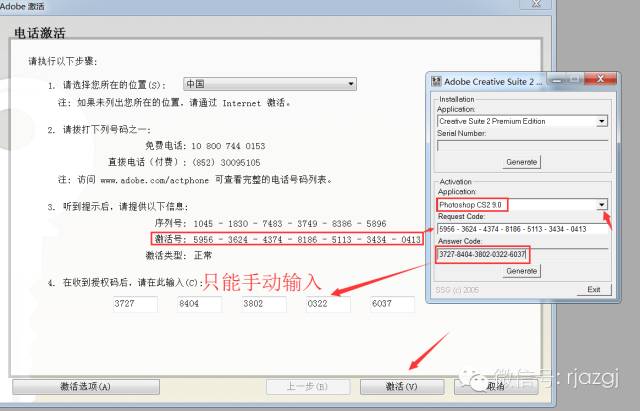Click the 激活类型: 正常 text

tap(179, 255)
